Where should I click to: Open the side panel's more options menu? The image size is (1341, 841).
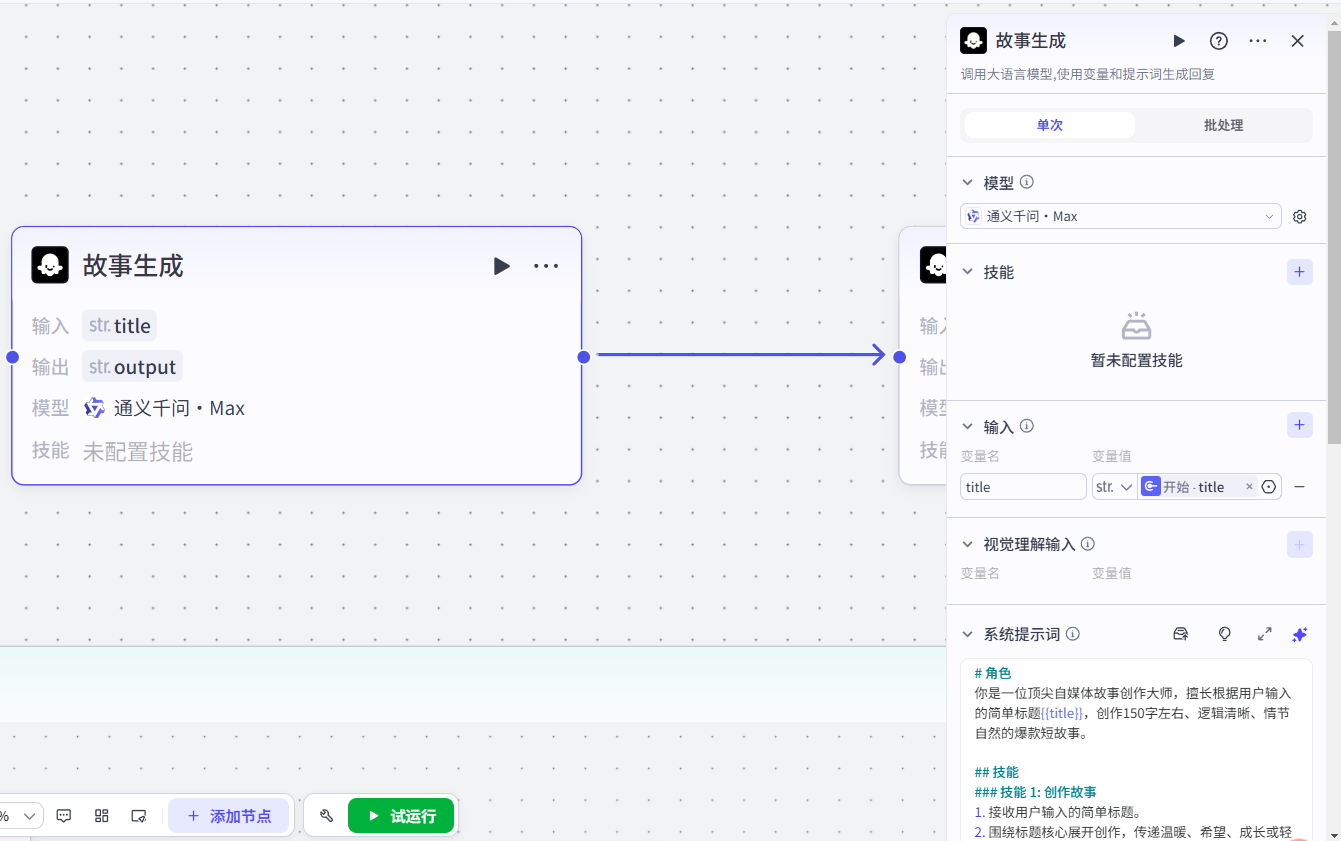click(1258, 41)
